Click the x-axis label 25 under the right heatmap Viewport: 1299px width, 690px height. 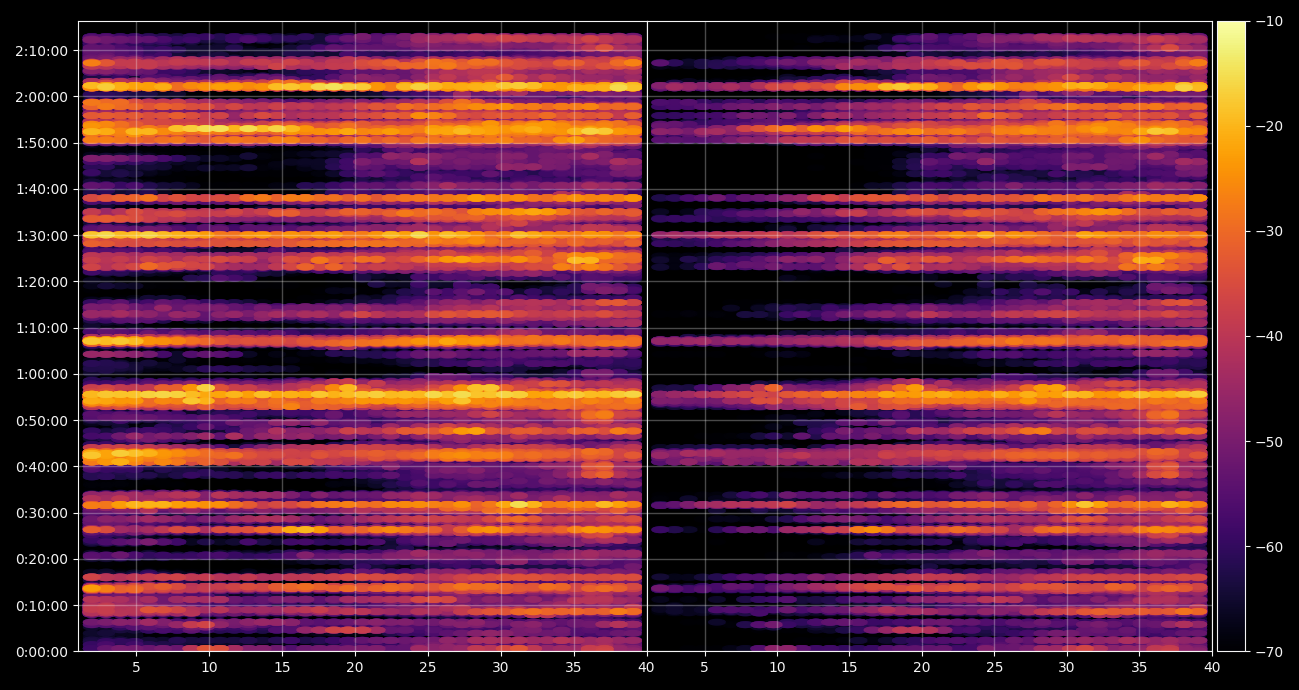pos(995,668)
